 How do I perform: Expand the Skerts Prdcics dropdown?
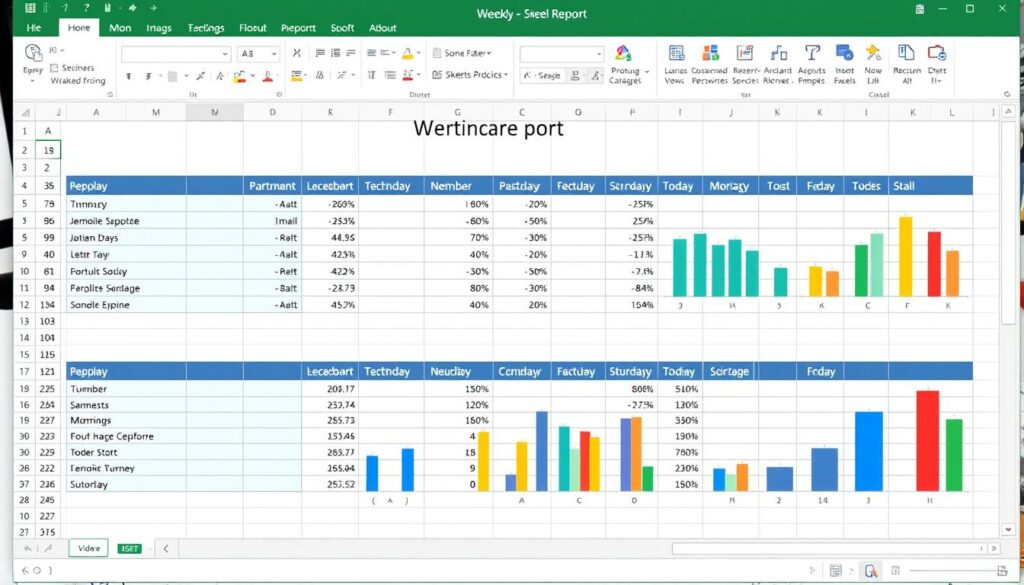point(470,74)
